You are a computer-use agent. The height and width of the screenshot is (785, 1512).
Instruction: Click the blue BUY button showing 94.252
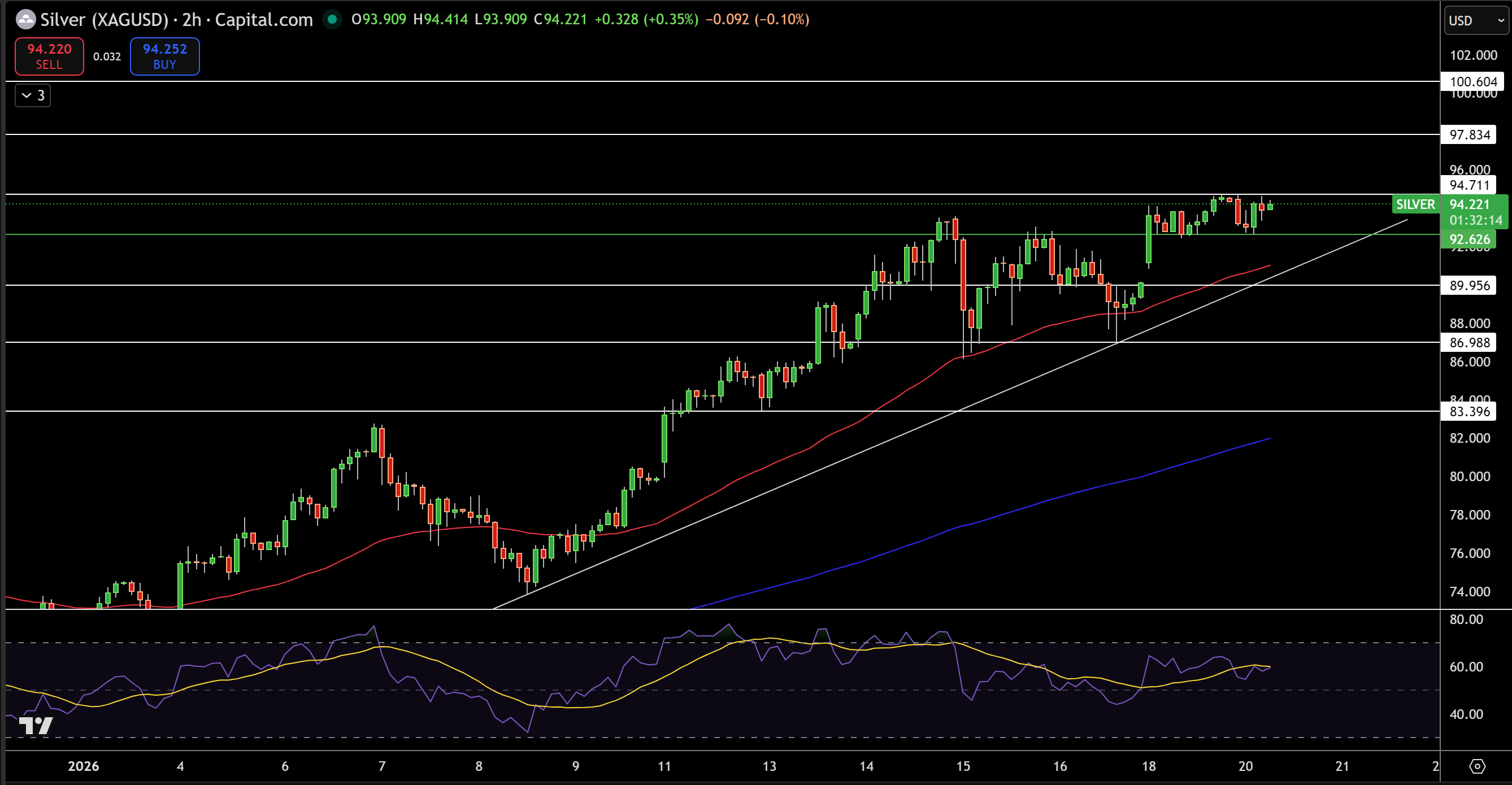[x=164, y=56]
